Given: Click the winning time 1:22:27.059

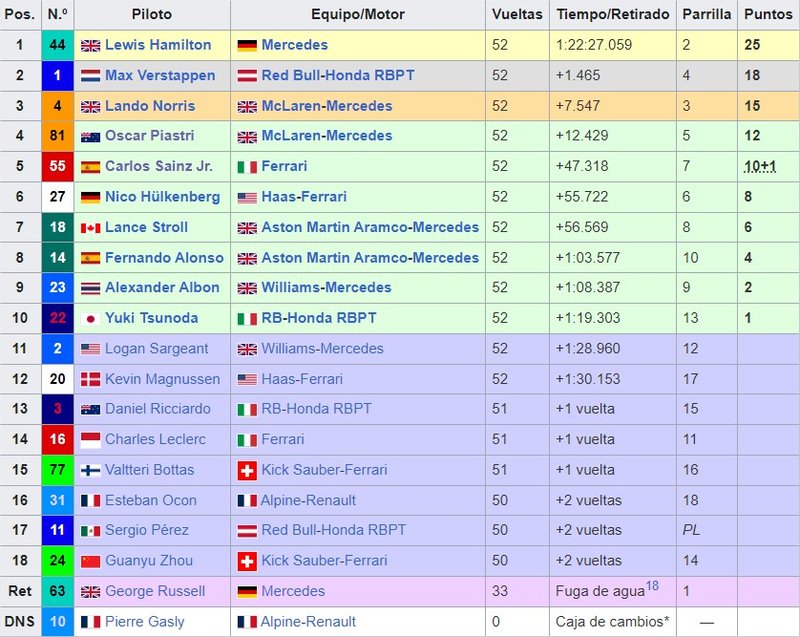Looking at the screenshot, I should pyautogui.click(x=594, y=45).
